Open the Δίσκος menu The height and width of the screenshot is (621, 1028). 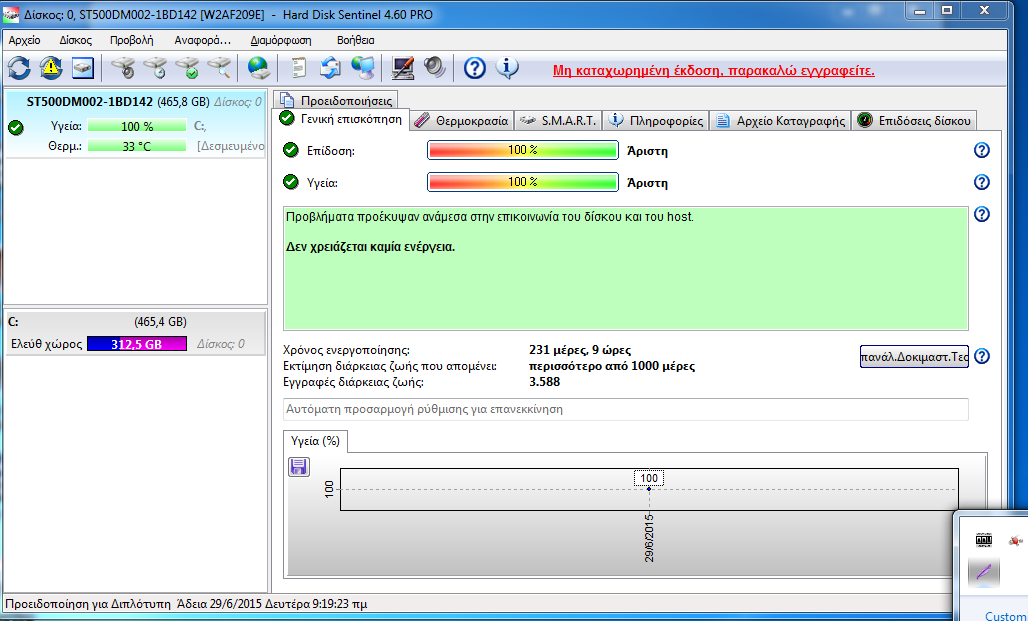[x=75, y=40]
